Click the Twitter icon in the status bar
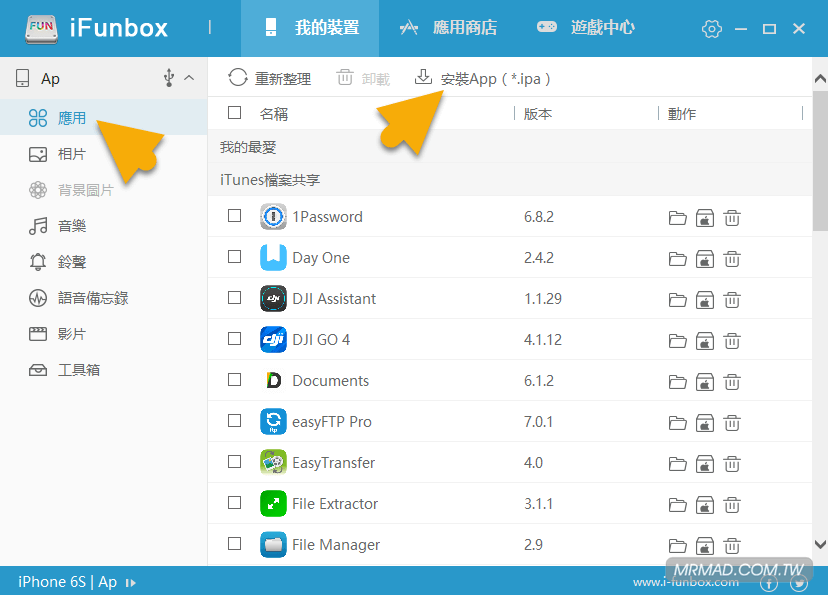 [799, 583]
